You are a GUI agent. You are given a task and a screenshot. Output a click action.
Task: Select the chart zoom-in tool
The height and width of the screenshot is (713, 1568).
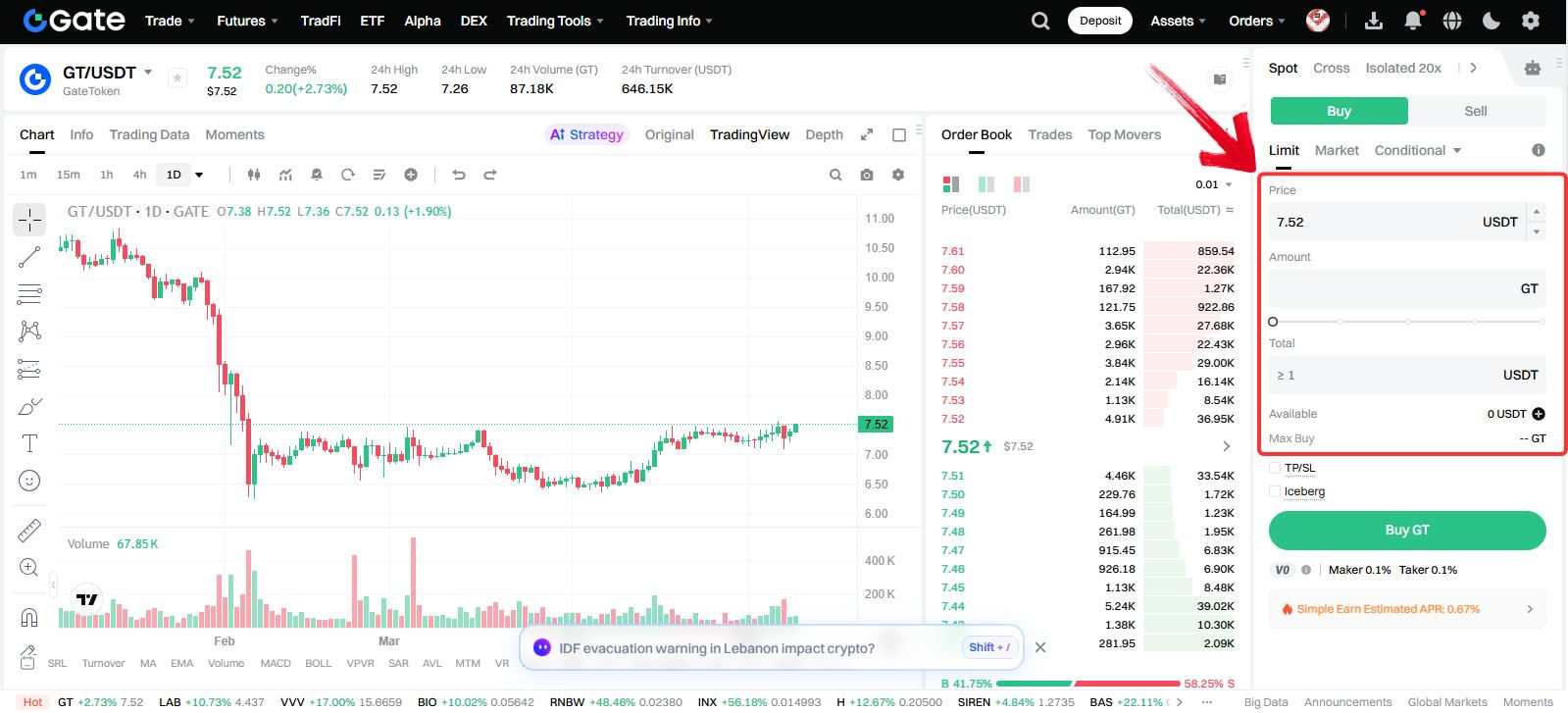click(x=29, y=567)
